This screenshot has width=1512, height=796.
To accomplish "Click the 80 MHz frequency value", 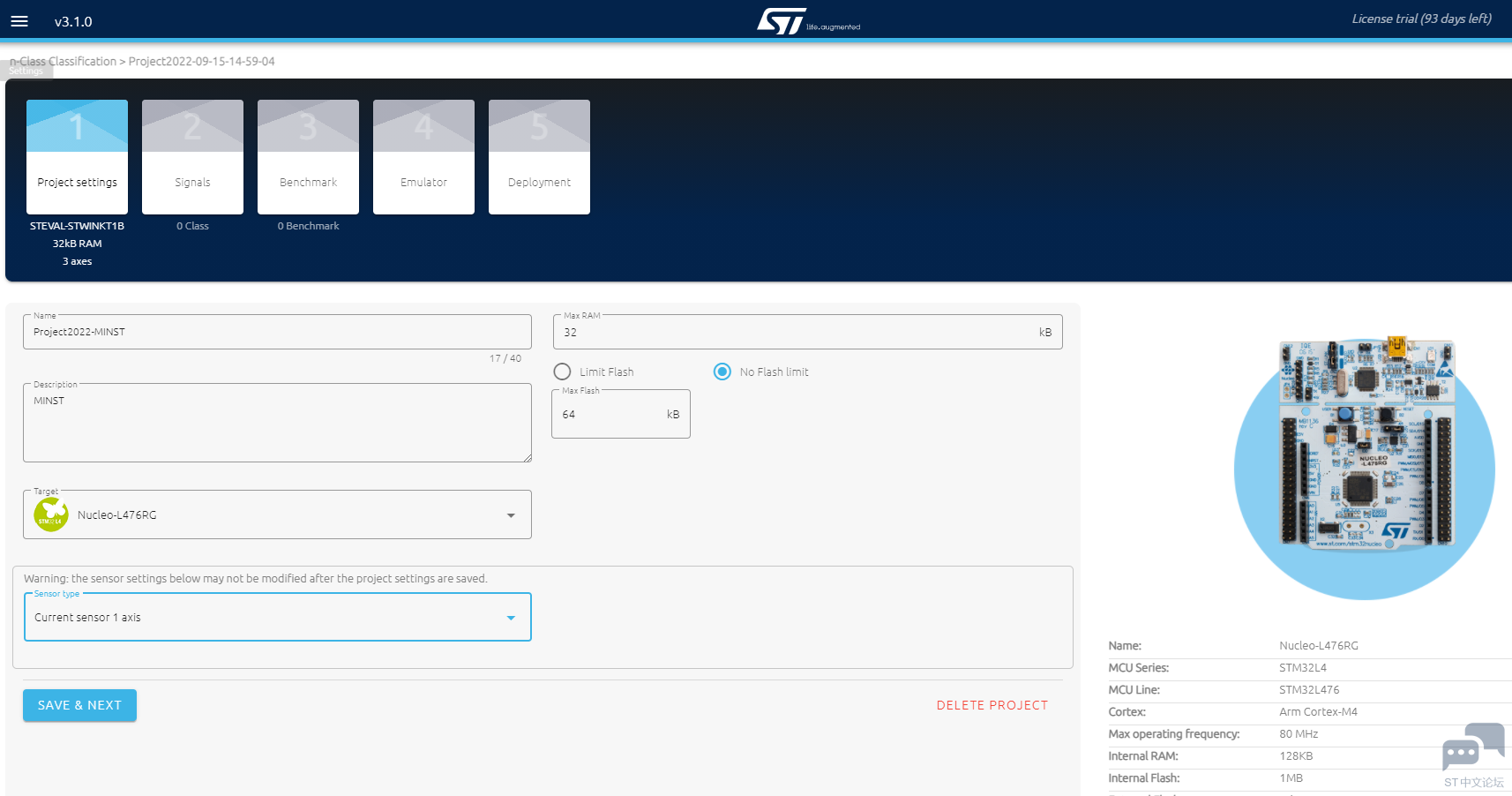I will tap(1299, 734).
